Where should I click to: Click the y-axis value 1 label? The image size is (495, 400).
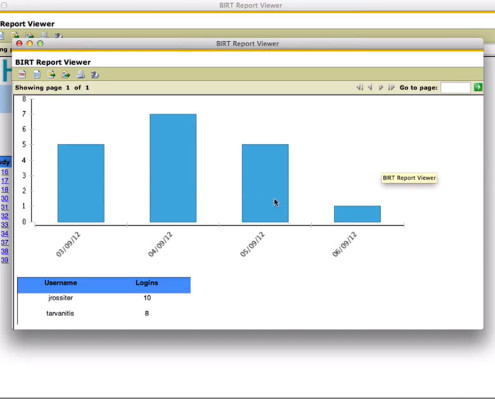pyautogui.click(x=24, y=206)
